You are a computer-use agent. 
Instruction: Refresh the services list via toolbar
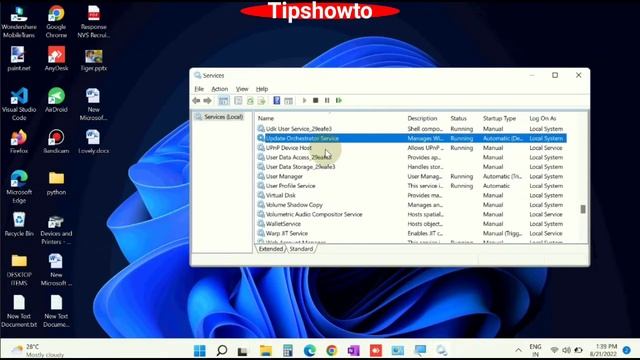(x=250, y=100)
